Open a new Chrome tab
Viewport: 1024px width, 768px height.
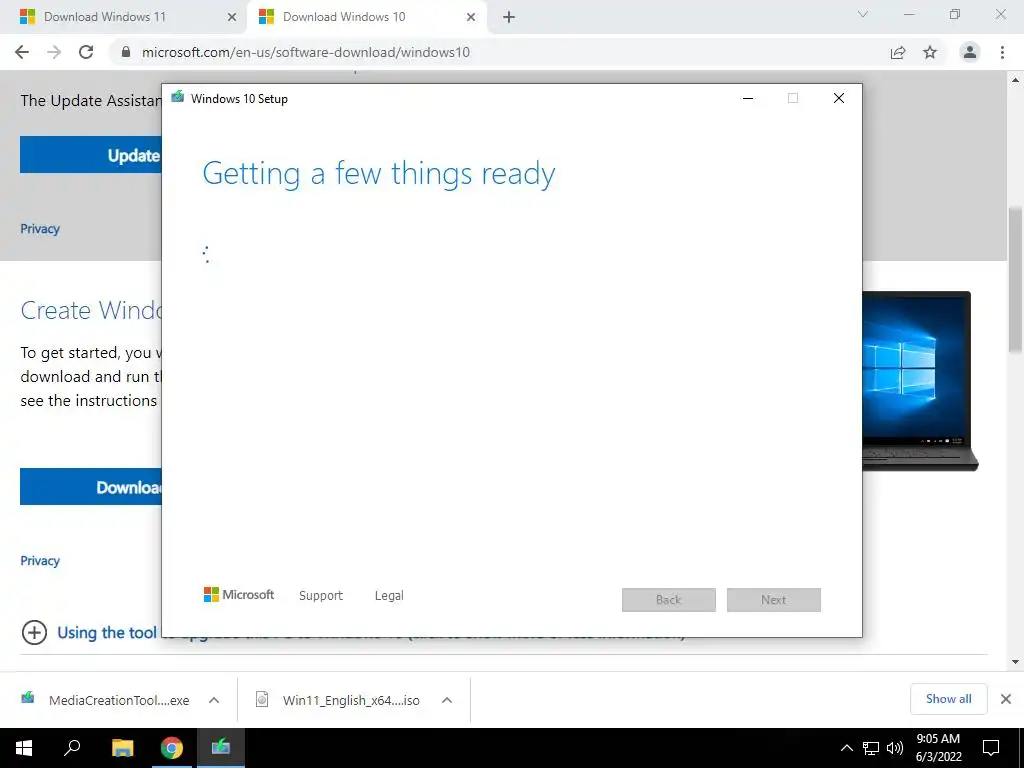point(509,17)
